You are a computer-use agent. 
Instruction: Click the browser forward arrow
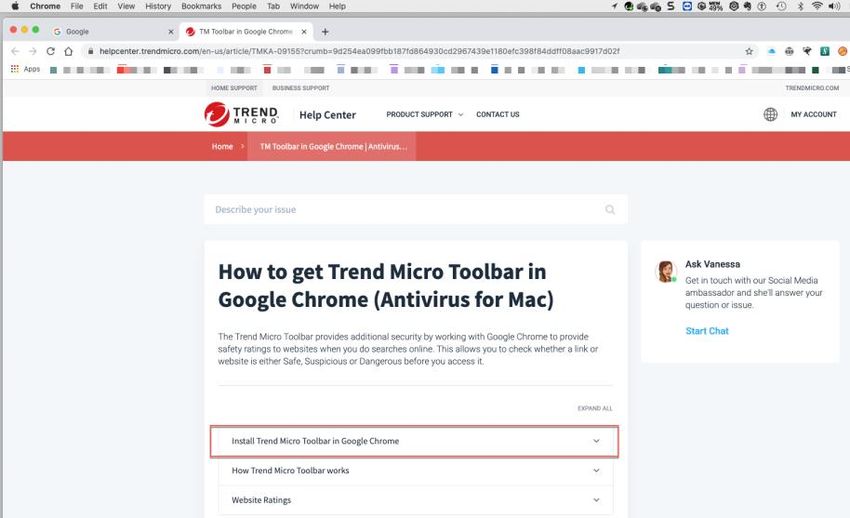[33, 51]
